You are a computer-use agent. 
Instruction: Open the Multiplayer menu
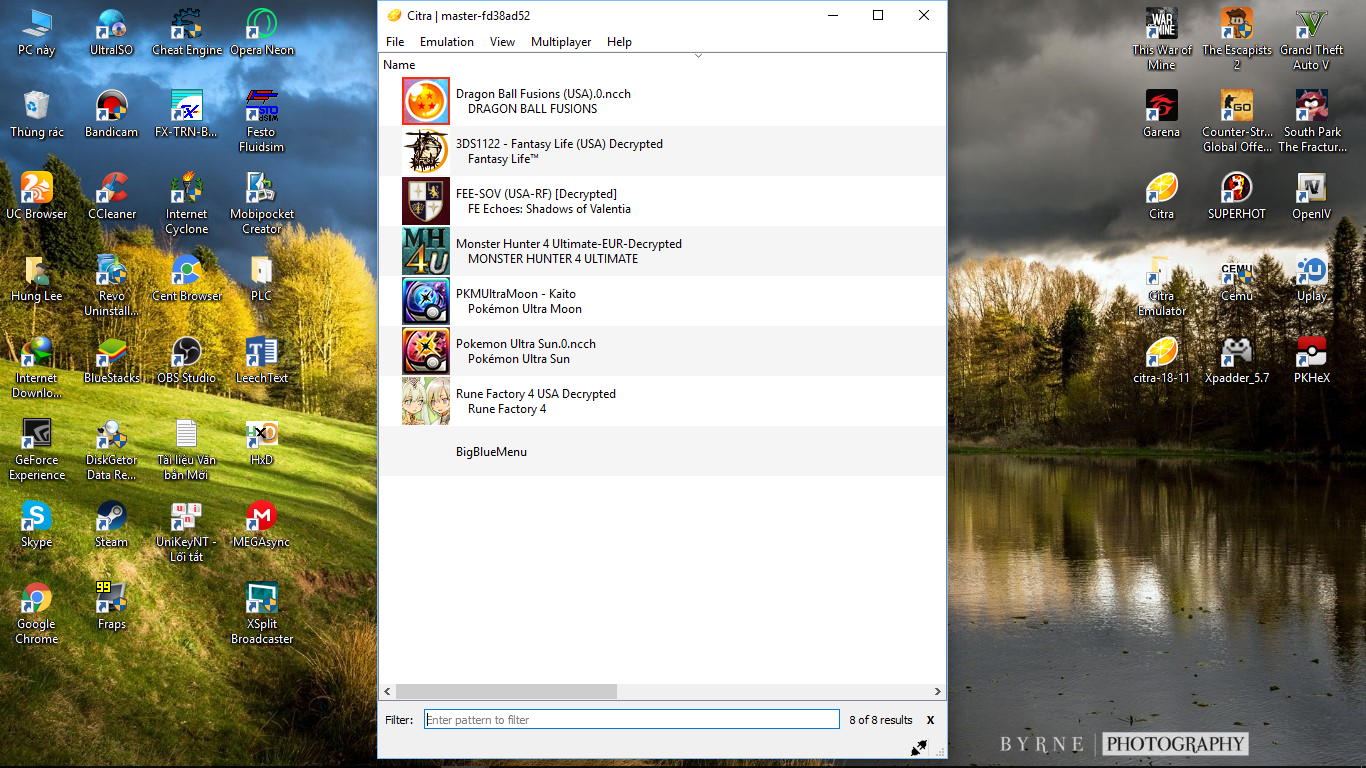[x=561, y=42]
